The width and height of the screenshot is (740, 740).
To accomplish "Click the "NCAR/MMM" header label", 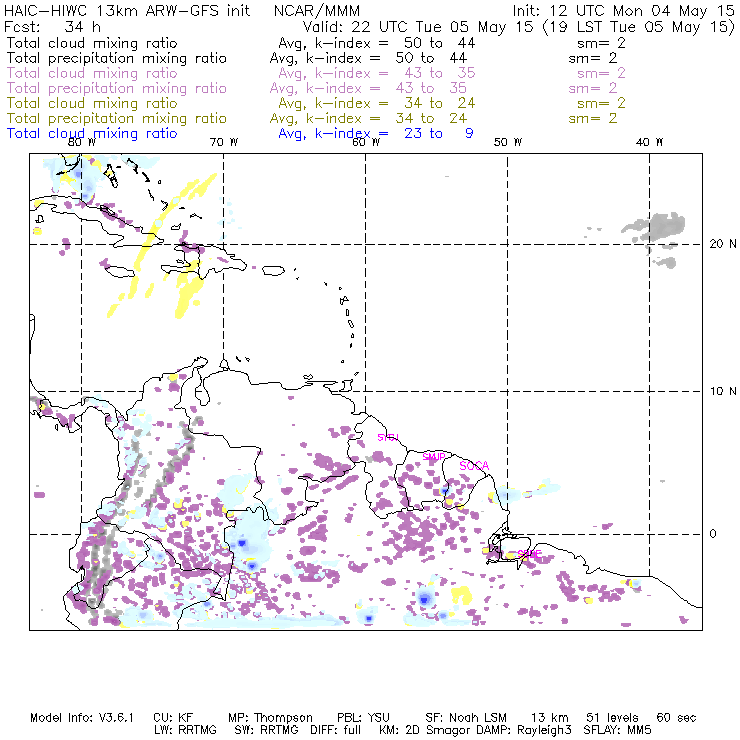I will coord(317,11).
